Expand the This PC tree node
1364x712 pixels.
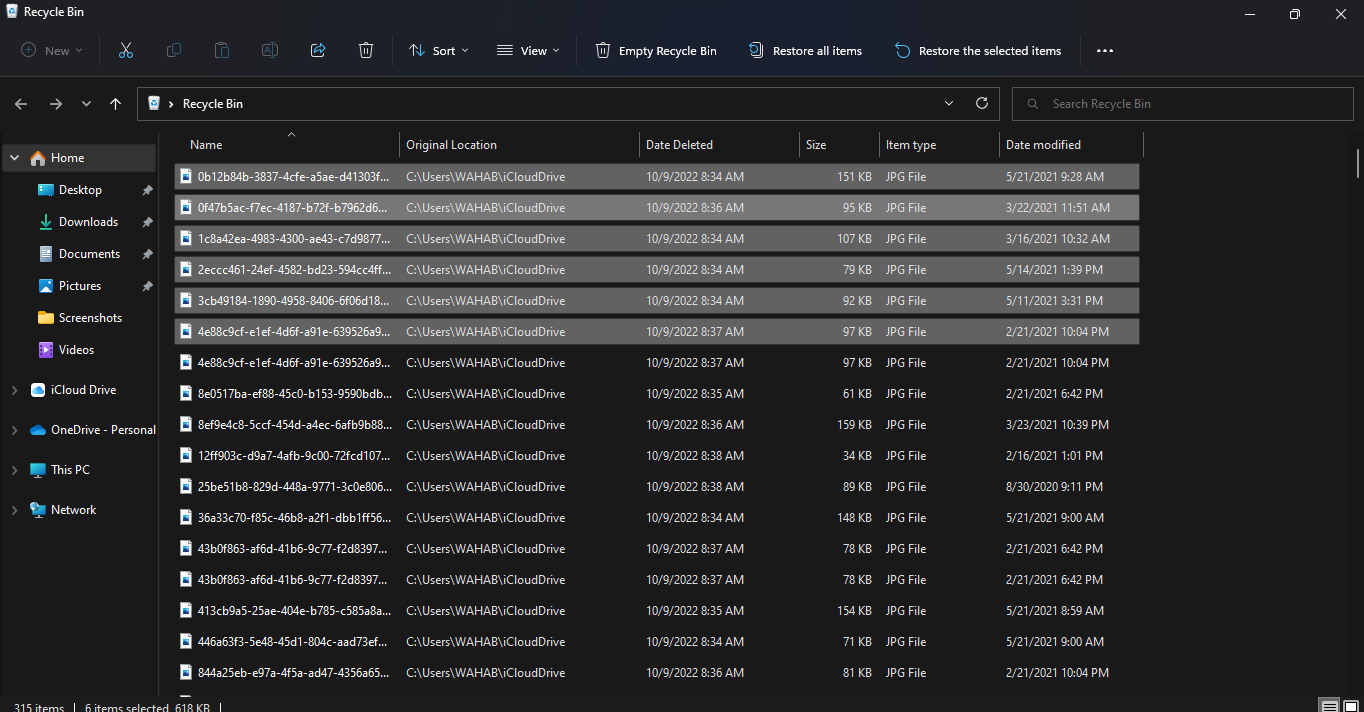click(14, 470)
